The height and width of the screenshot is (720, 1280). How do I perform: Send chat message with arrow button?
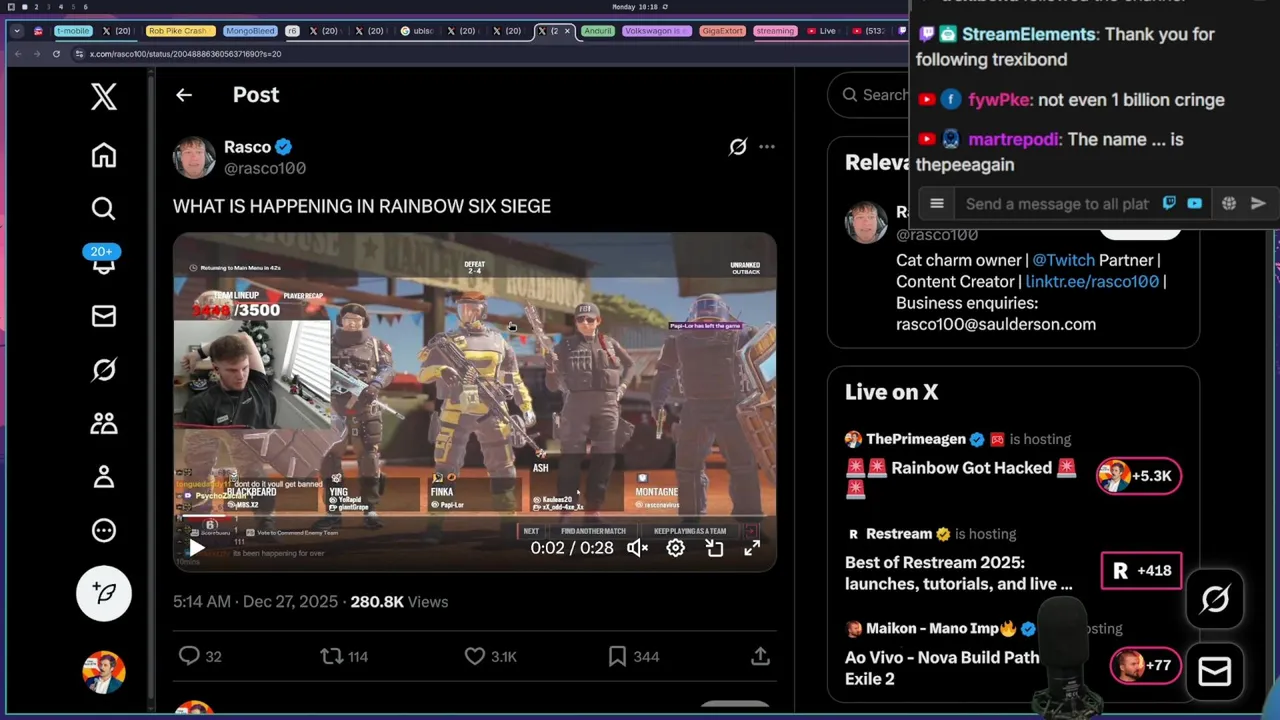(x=1259, y=204)
